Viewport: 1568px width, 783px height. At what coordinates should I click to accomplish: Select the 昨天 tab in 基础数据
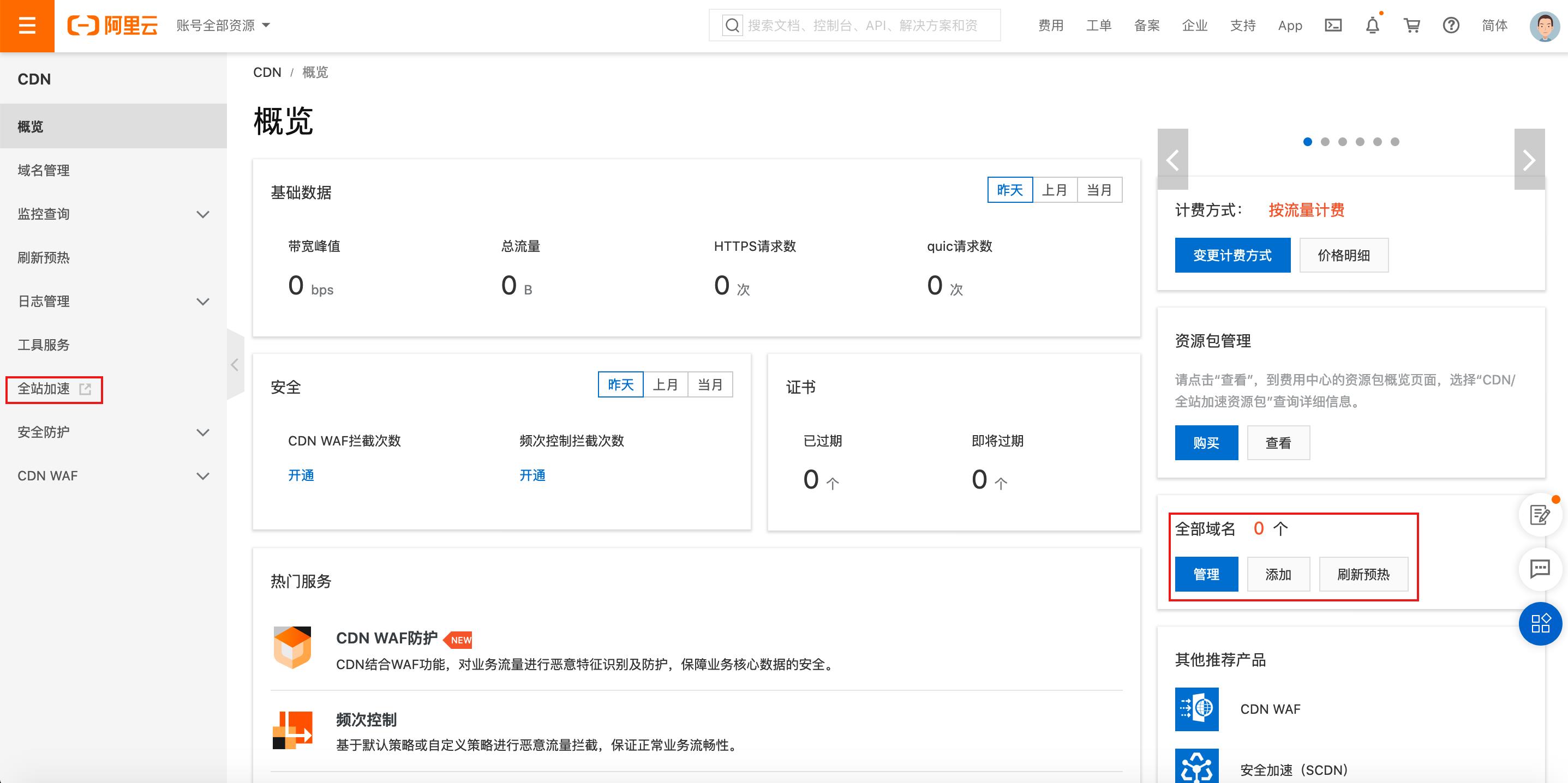point(1010,191)
